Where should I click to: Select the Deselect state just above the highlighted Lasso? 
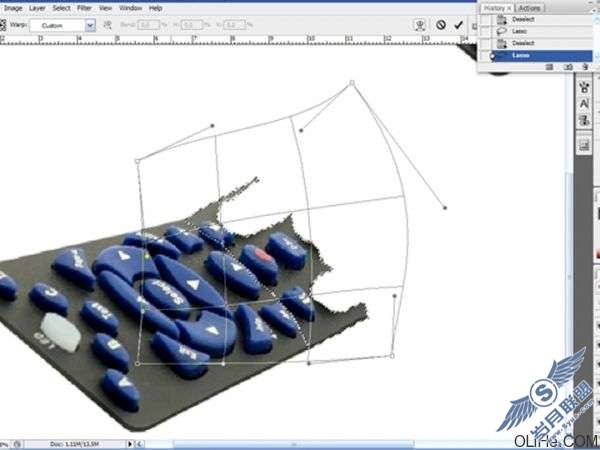coord(541,43)
